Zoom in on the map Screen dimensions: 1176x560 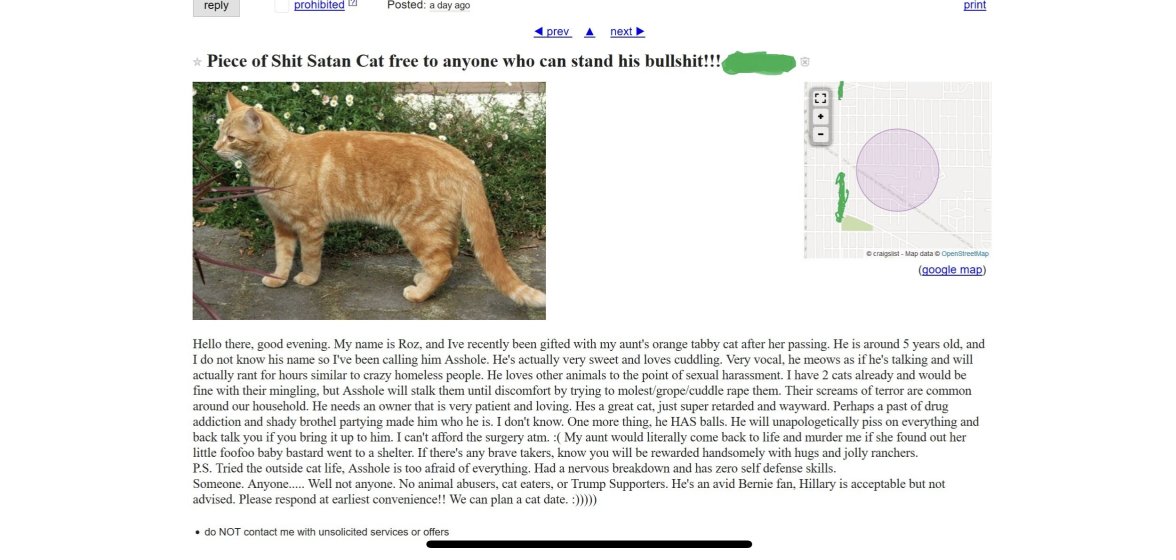(820, 117)
